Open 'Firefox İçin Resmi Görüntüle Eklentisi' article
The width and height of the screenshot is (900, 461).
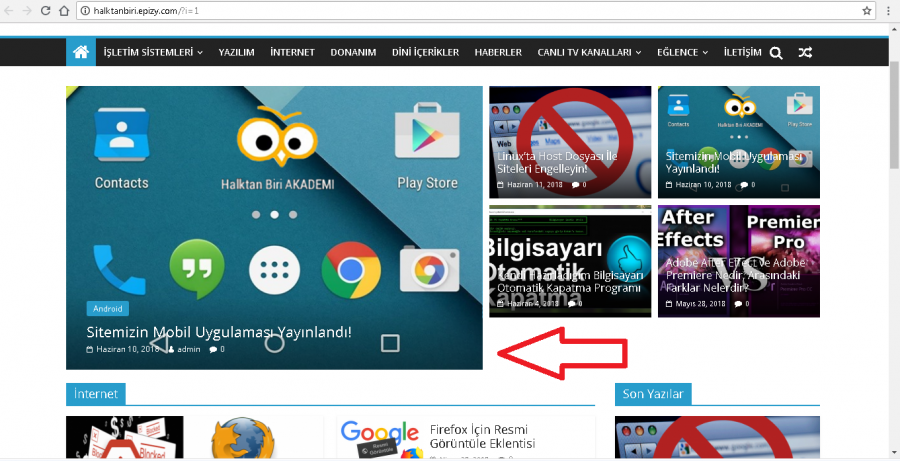coord(482,436)
